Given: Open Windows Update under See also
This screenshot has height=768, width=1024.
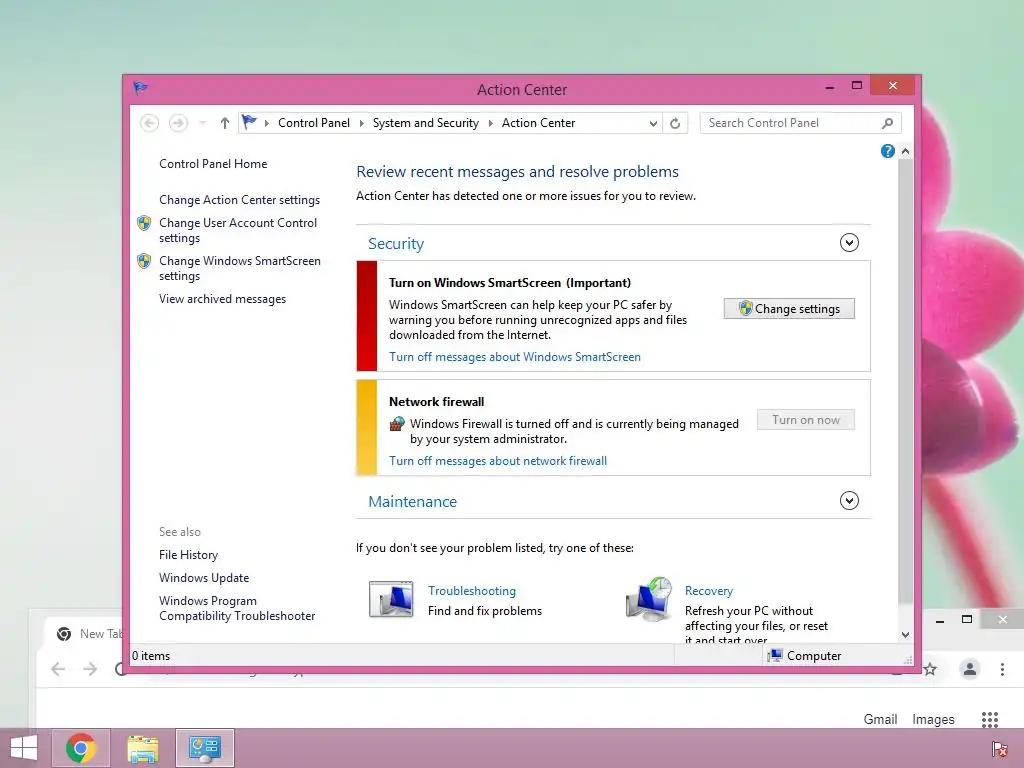Looking at the screenshot, I should click(x=204, y=578).
